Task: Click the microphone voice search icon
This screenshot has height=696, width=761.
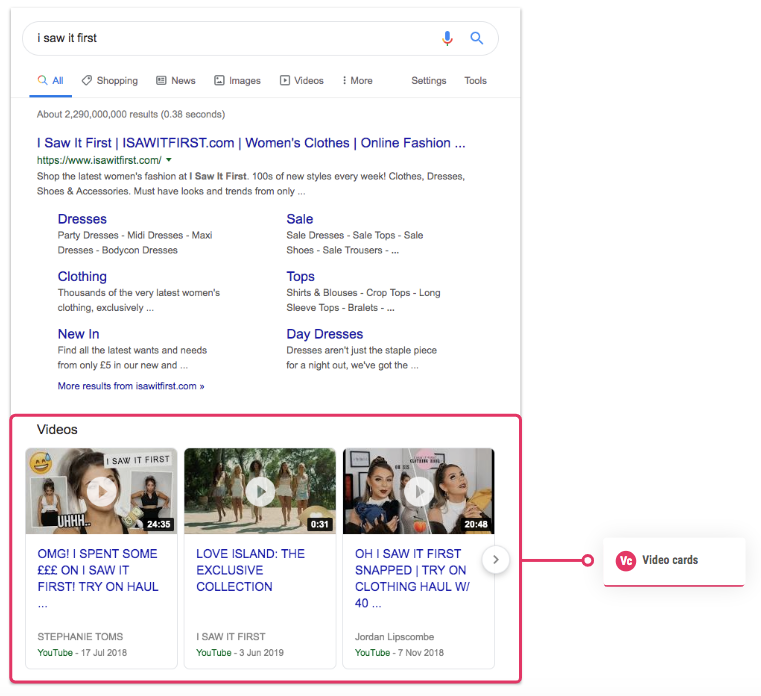Action: [x=447, y=38]
